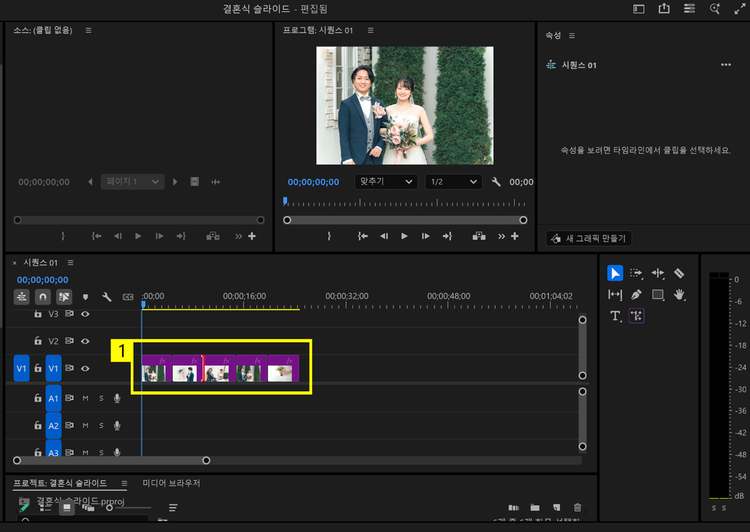Viewport: 750px width, 532px height.
Task: Click the Program monitor zoom scroll bar
Action: point(405,220)
